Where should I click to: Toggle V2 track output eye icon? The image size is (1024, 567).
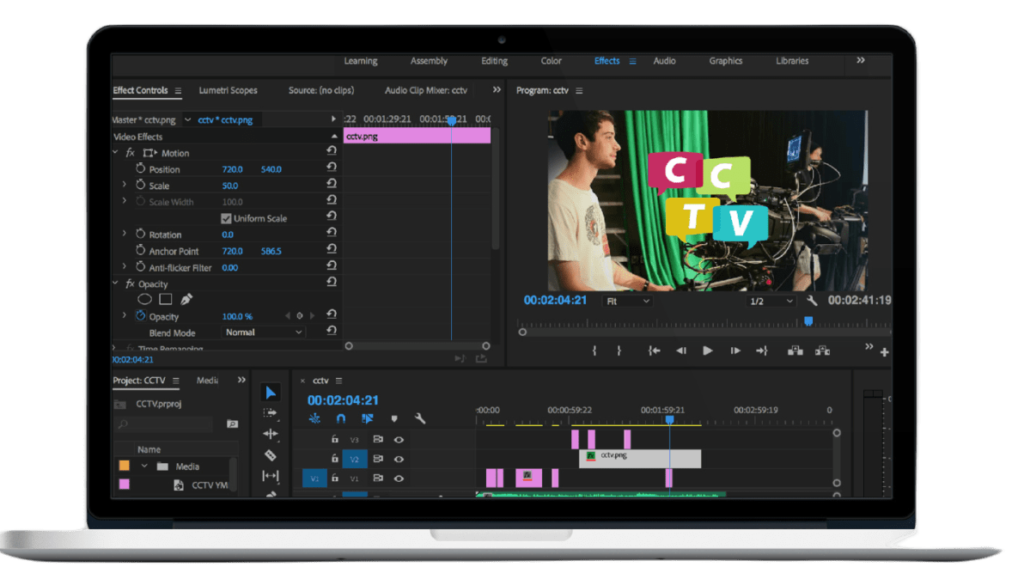(398, 459)
